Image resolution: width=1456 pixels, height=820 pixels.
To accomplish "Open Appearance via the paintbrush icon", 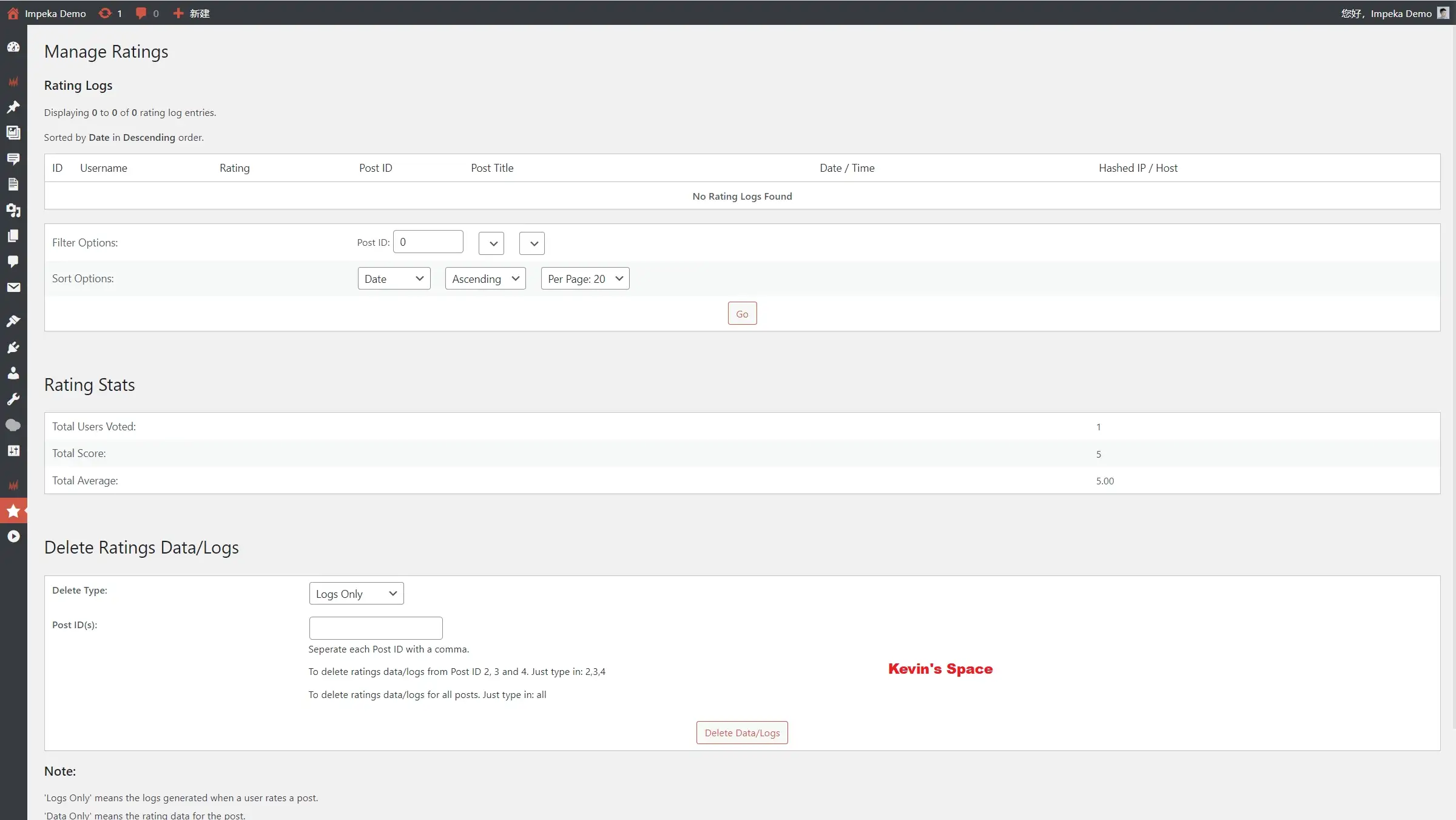I will click(x=13, y=321).
